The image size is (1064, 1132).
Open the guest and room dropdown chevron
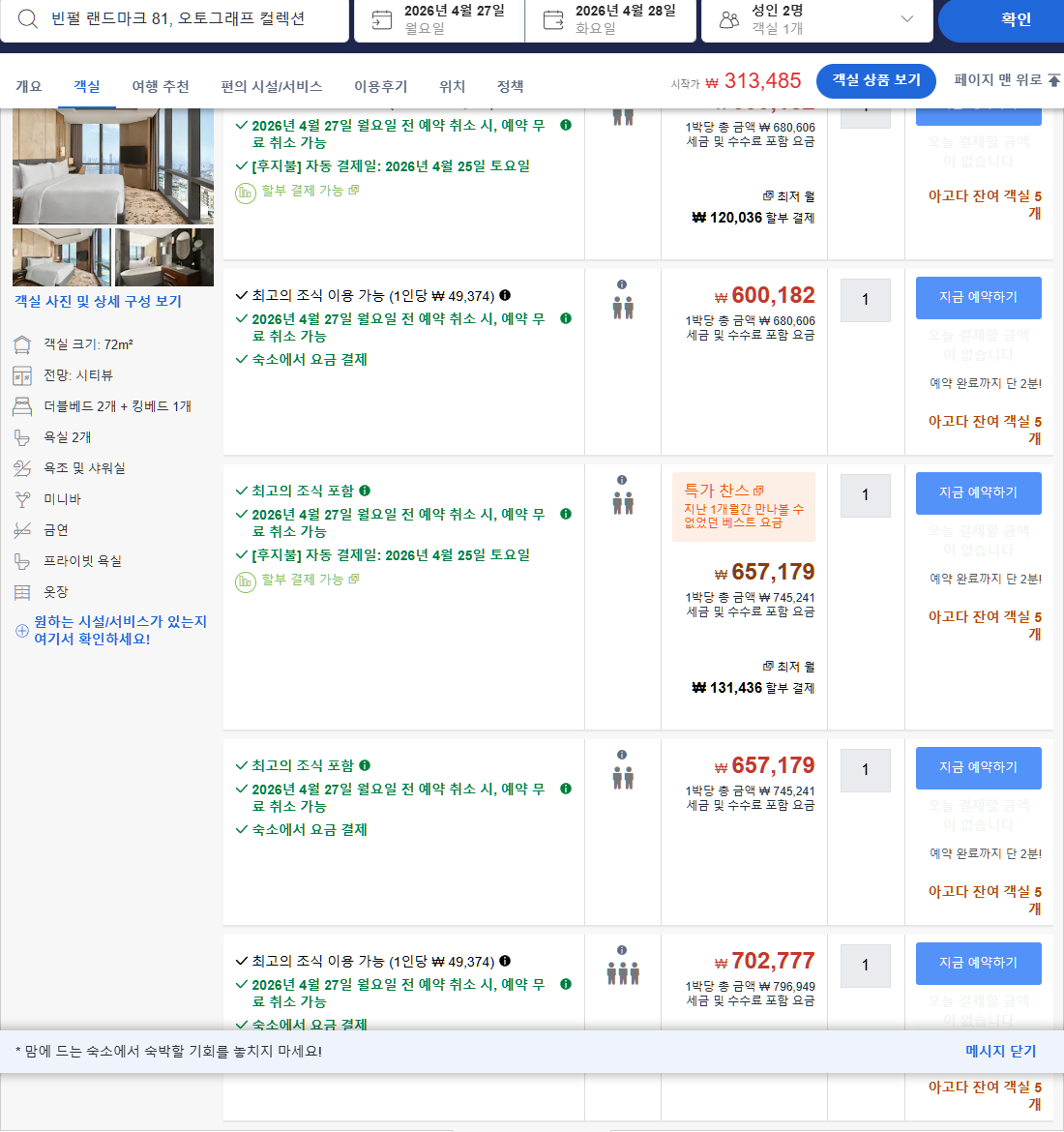[x=907, y=18]
